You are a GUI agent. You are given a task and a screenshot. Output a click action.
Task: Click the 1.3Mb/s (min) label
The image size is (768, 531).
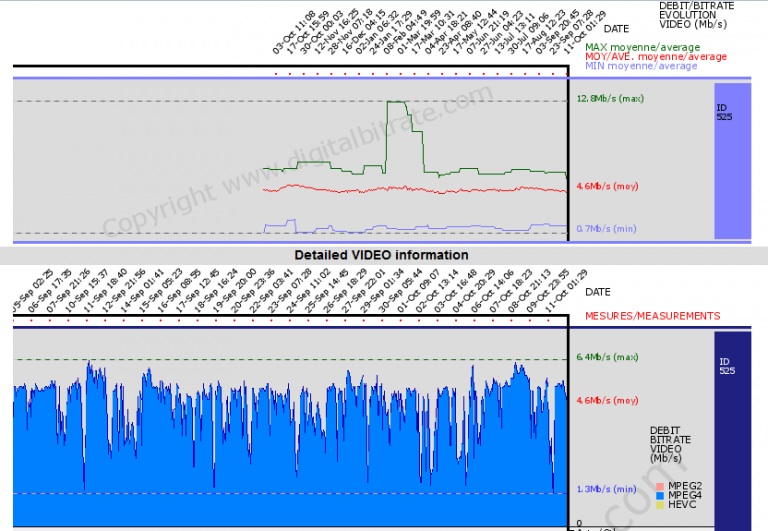click(606, 489)
